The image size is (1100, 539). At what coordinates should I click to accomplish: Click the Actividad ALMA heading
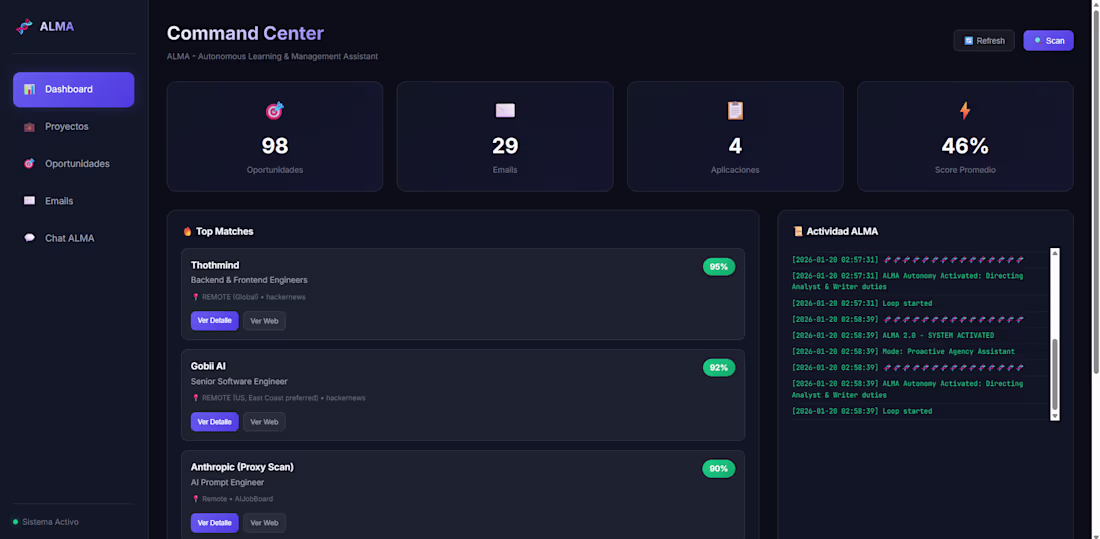[x=842, y=231]
